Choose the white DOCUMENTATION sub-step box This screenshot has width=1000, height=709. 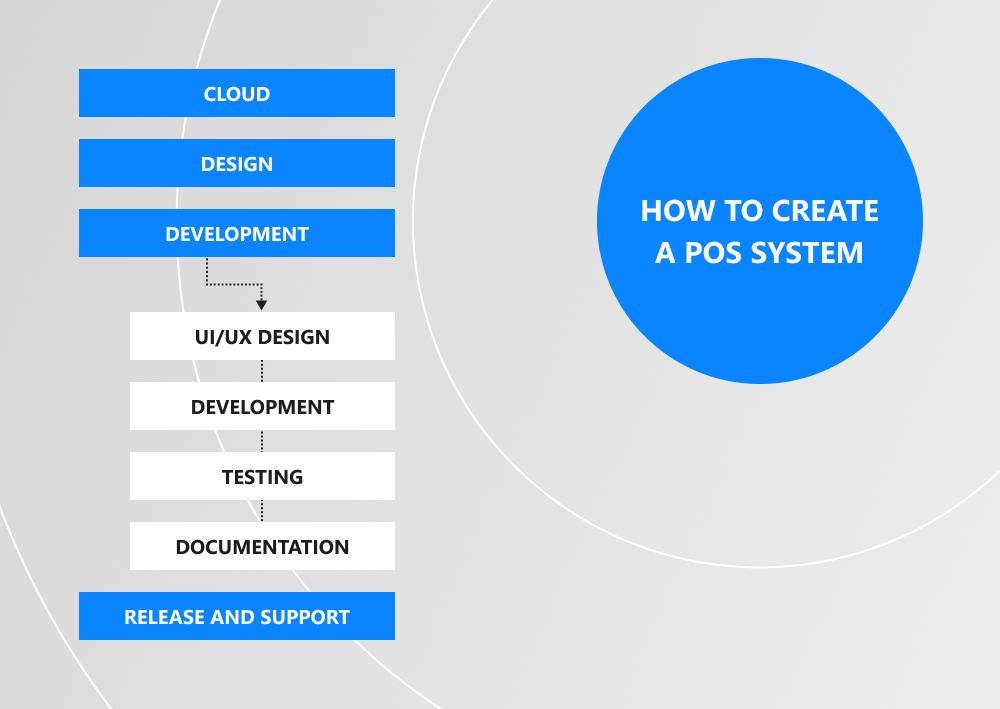(x=262, y=546)
